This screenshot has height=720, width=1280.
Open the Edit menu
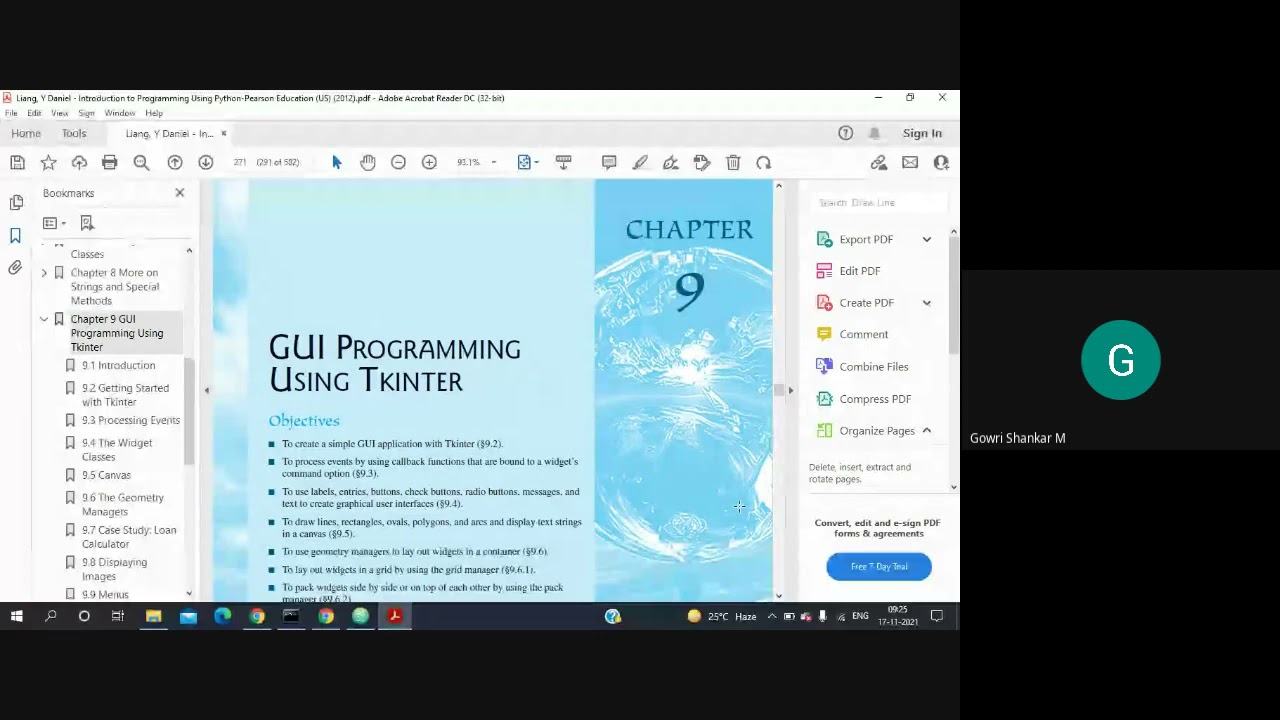pyautogui.click(x=34, y=113)
